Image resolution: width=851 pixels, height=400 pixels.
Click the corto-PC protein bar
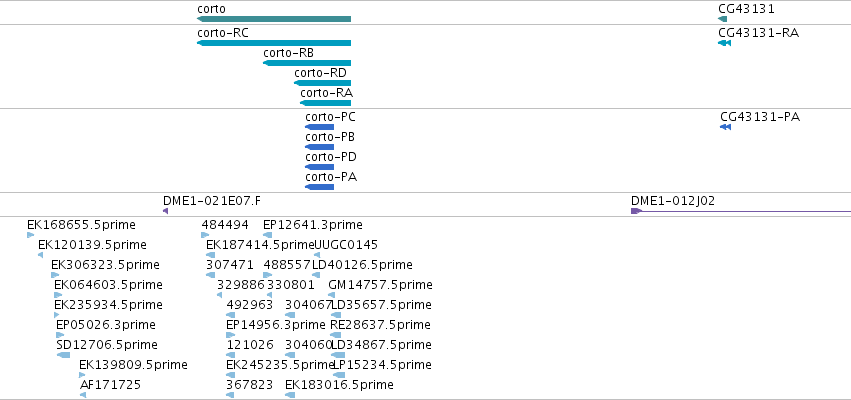click(320, 127)
